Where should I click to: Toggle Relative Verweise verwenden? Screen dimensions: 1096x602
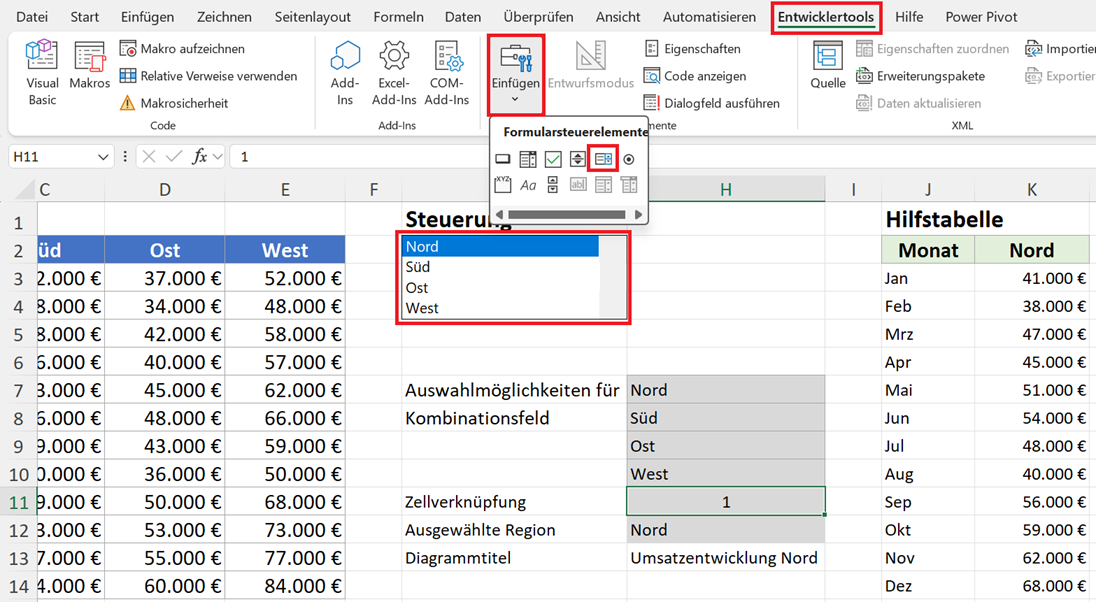tap(208, 76)
